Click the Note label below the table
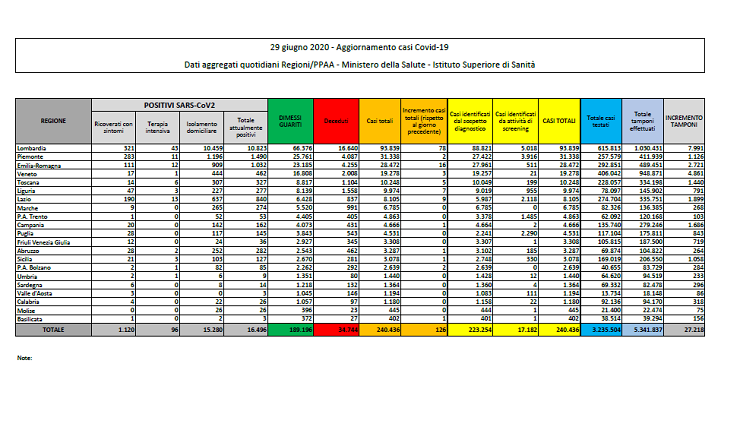Image resolution: width=740 pixels, height=430 pixels. point(25,357)
